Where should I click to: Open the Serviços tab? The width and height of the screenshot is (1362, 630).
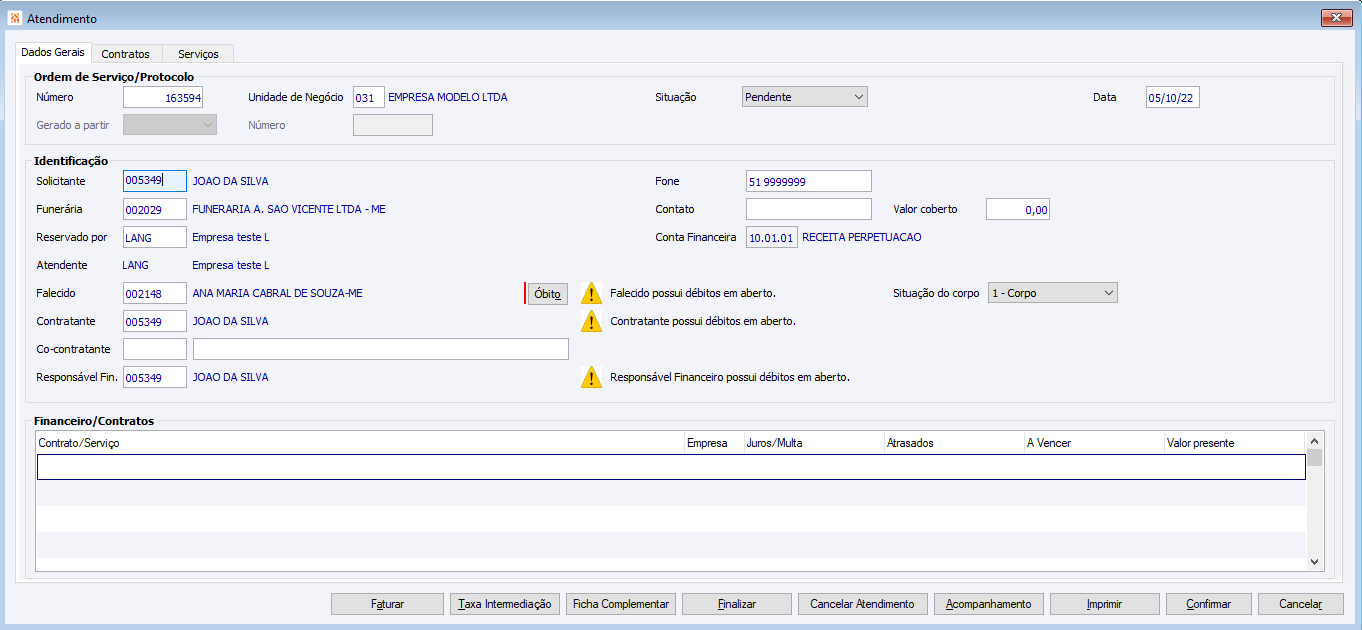coord(198,54)
